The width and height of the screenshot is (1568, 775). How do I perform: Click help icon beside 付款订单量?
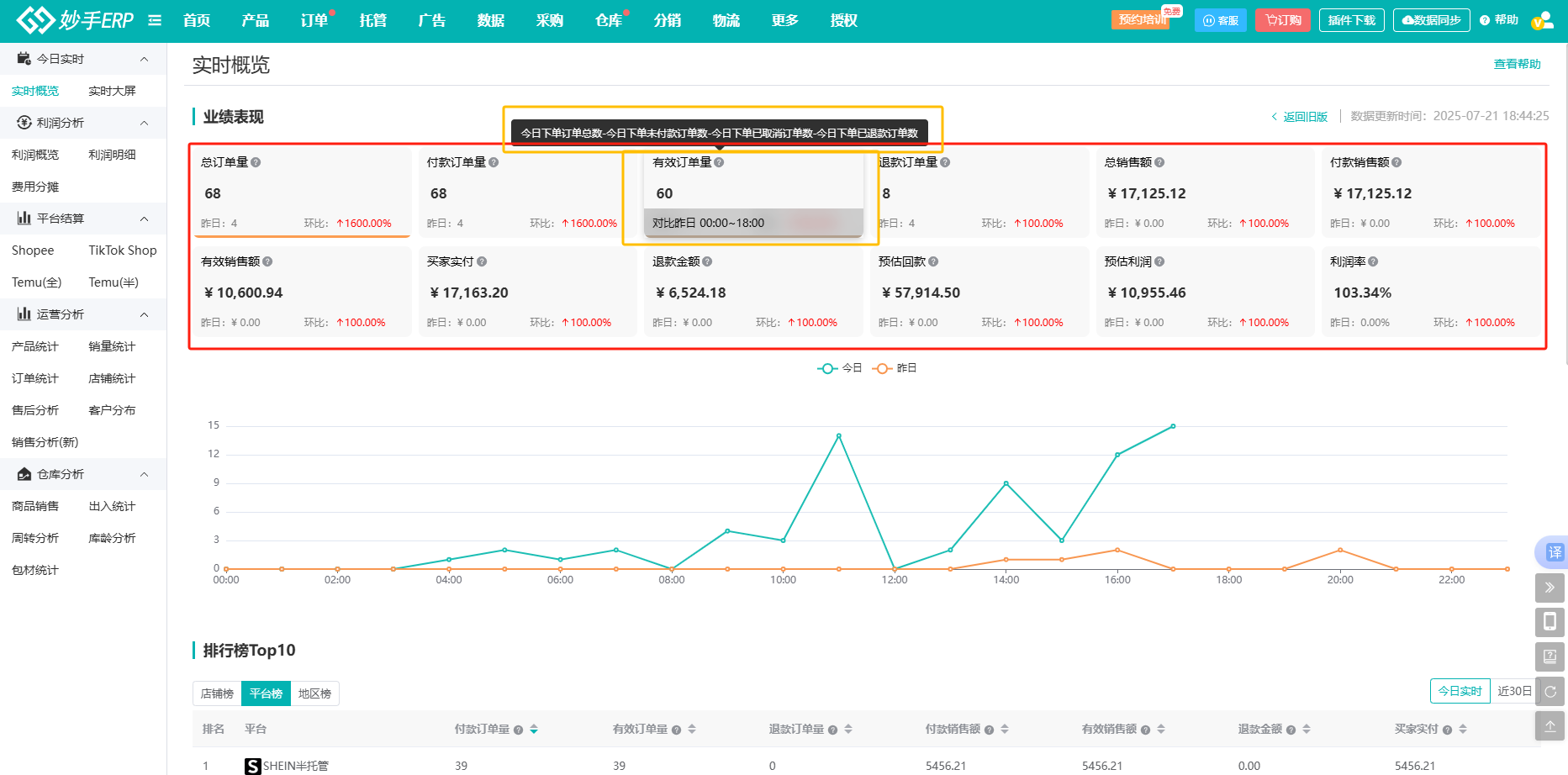tap(494, 162)
